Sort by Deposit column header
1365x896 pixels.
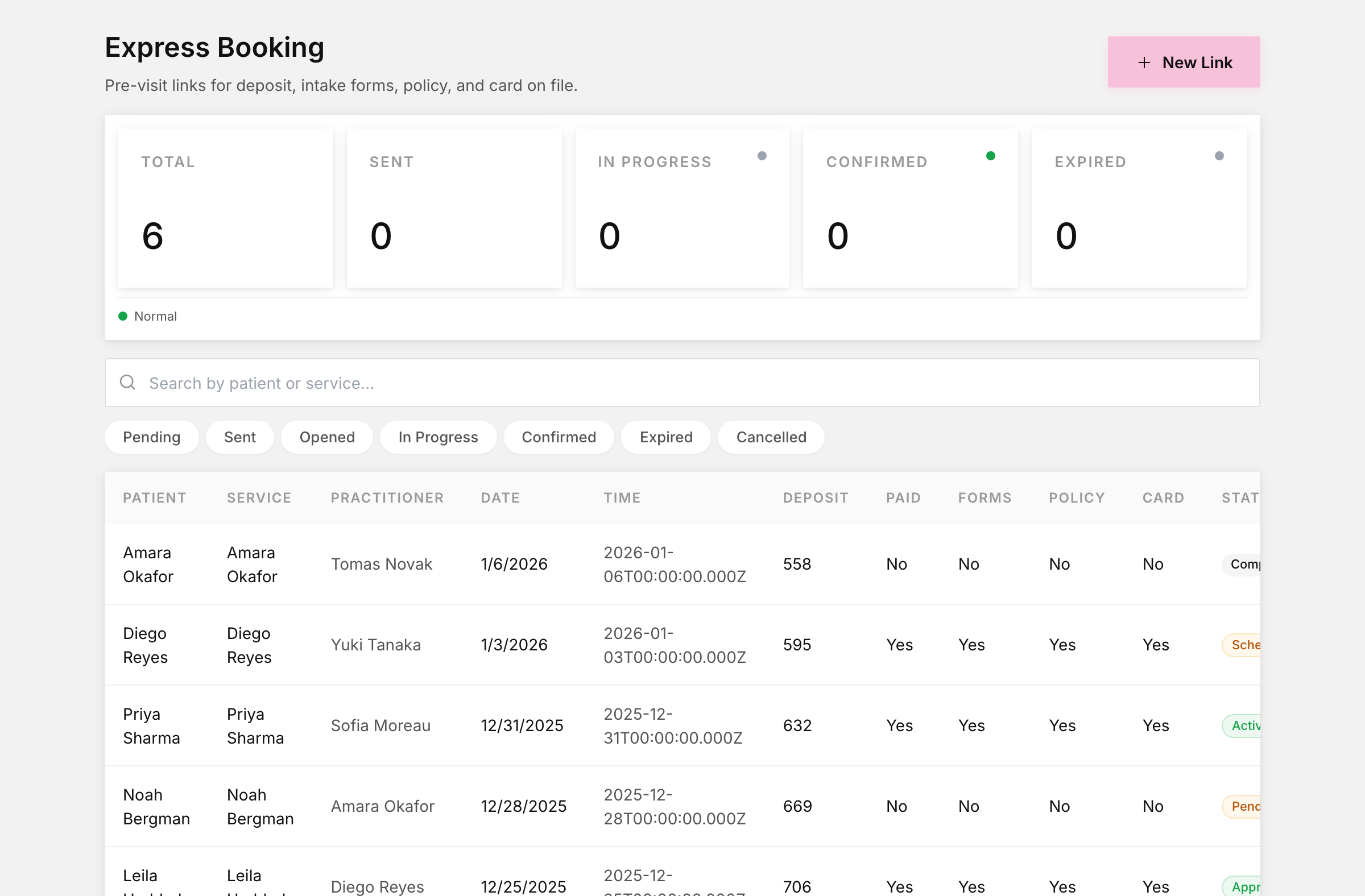(x=816, y=497)
